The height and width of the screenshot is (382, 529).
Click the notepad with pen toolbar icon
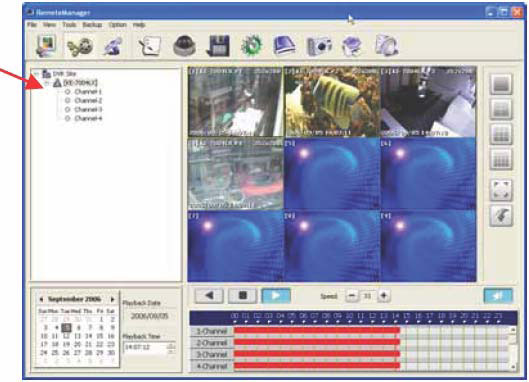click(150, 46)
